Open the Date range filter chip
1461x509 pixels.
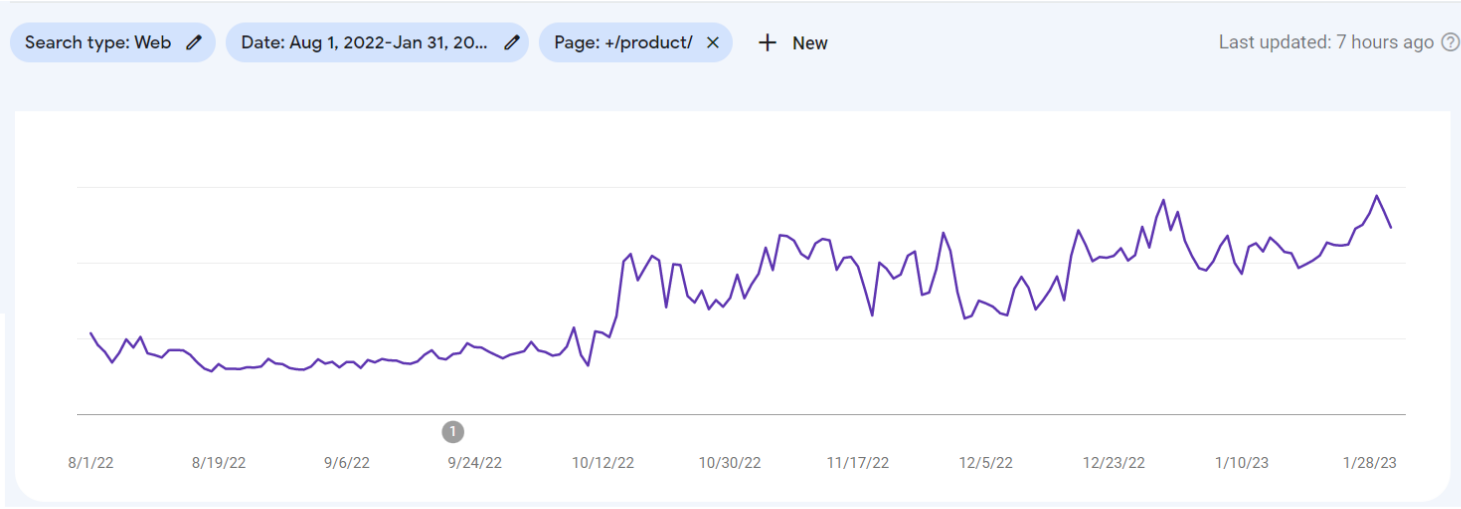tap(377, 43)
